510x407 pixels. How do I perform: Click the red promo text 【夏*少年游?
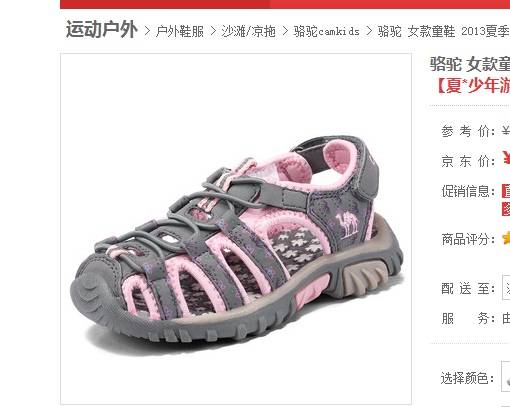[473, 86]
